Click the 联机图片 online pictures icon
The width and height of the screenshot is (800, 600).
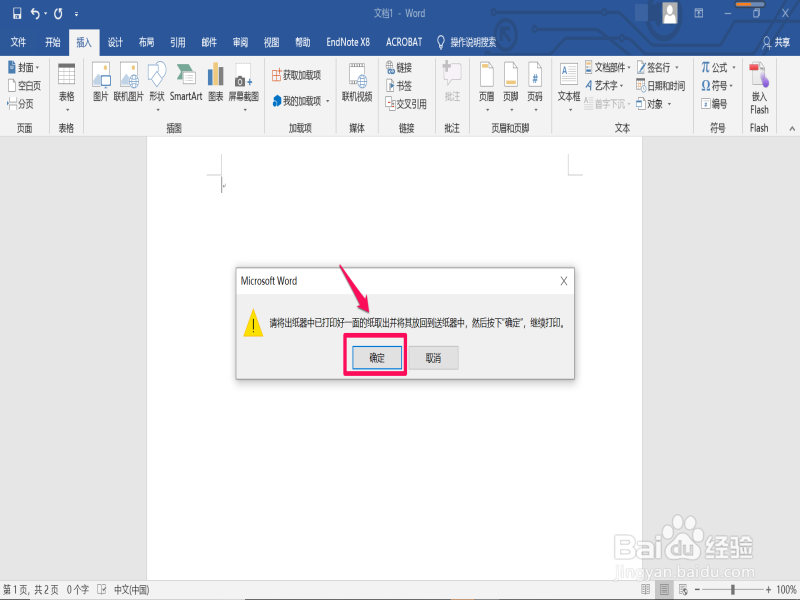[x=129, y=82]
